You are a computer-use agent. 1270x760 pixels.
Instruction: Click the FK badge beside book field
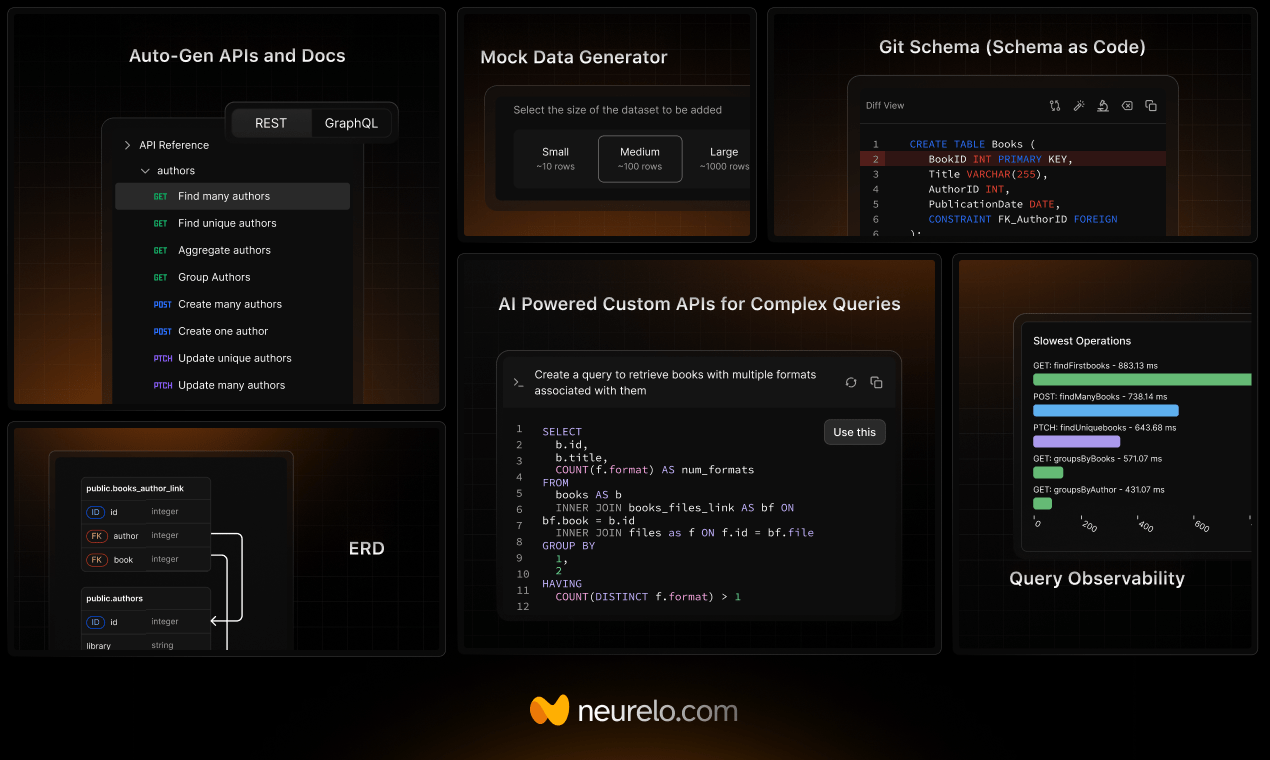(96, 560)
